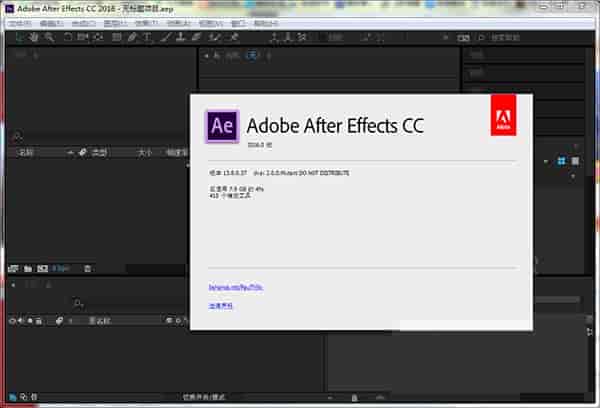Screen dimensions: 600x408
Task: Click the lower blue link in About dialog
Action: (221, 307)
